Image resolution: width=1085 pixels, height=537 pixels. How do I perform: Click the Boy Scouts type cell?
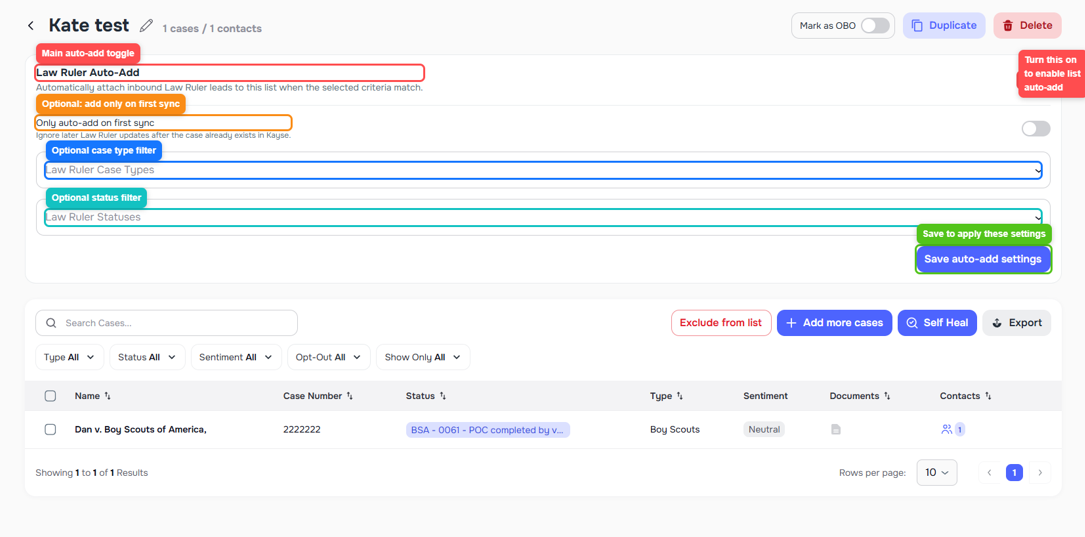click(x=675, y=430)
